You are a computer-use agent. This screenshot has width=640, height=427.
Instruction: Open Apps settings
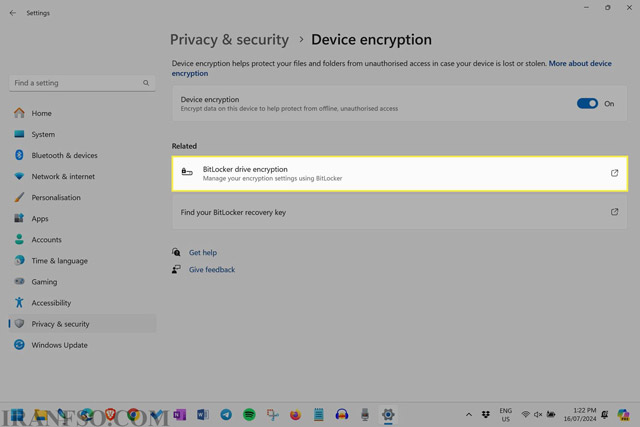82,219
